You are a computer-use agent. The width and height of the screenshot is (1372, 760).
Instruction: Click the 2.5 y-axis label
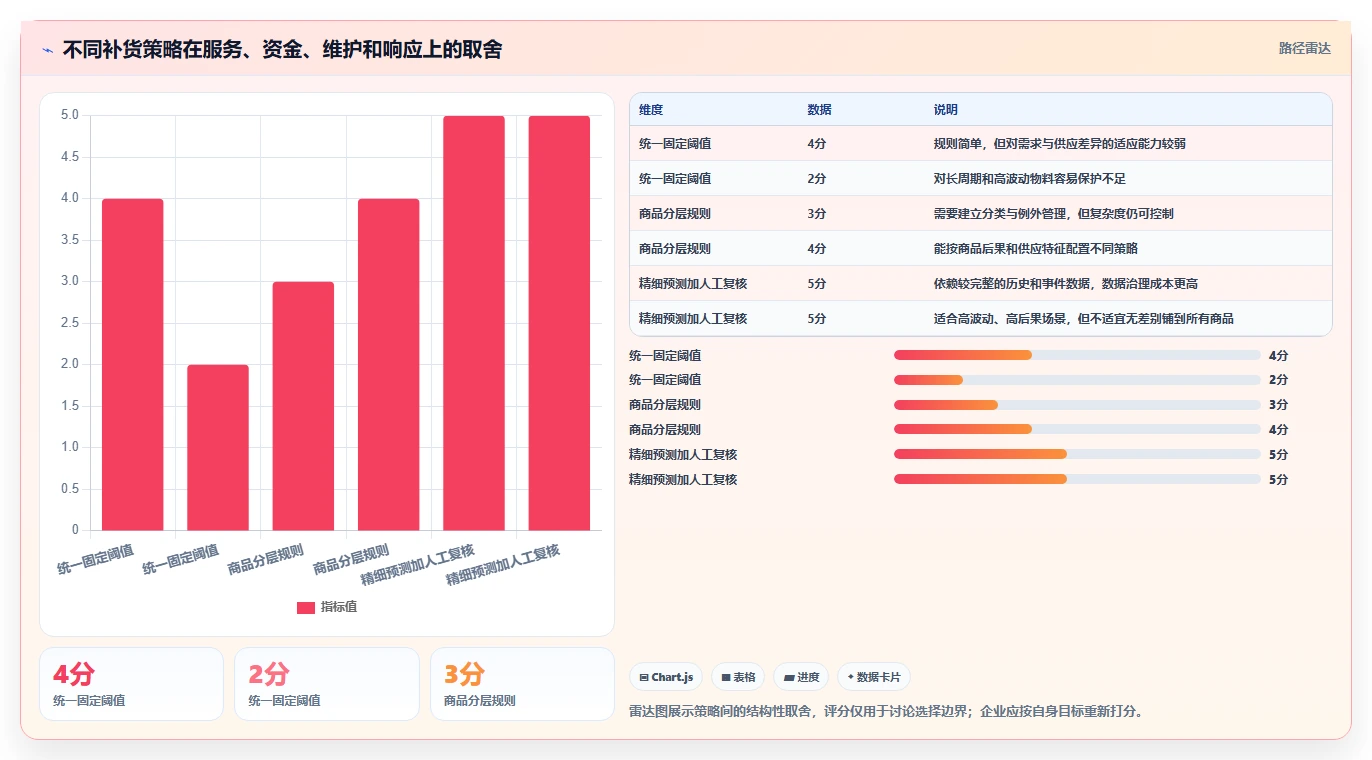click(x=69, y=322)
